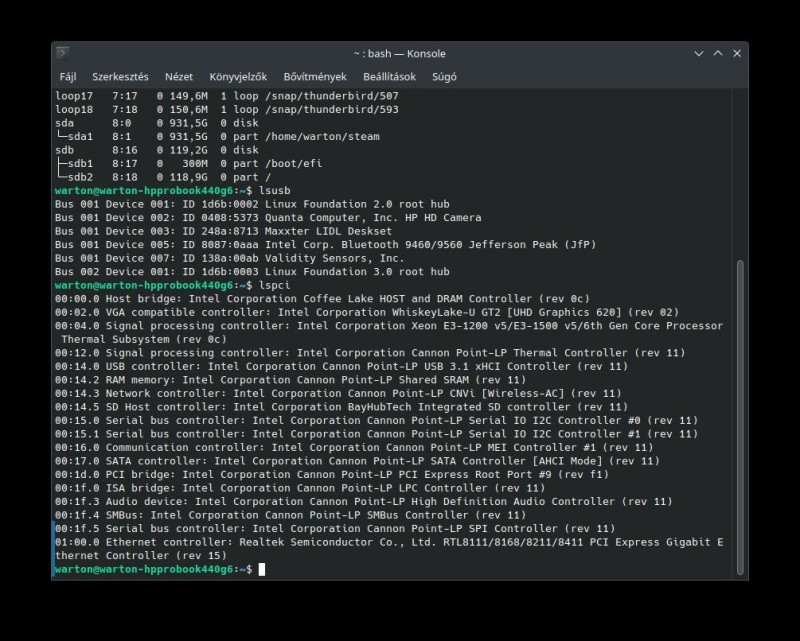Click the SPI Controller serial bus line
This screenshot has width=800, height=641.
335,529
